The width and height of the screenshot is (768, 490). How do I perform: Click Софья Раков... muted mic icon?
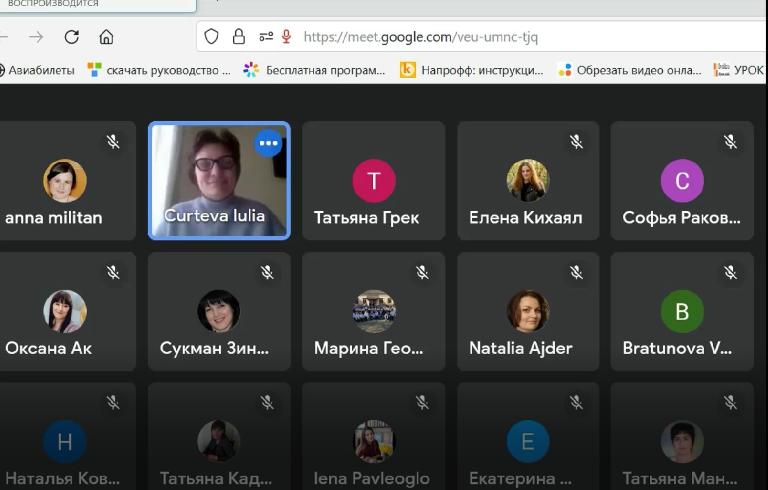(x=730, y=142)
